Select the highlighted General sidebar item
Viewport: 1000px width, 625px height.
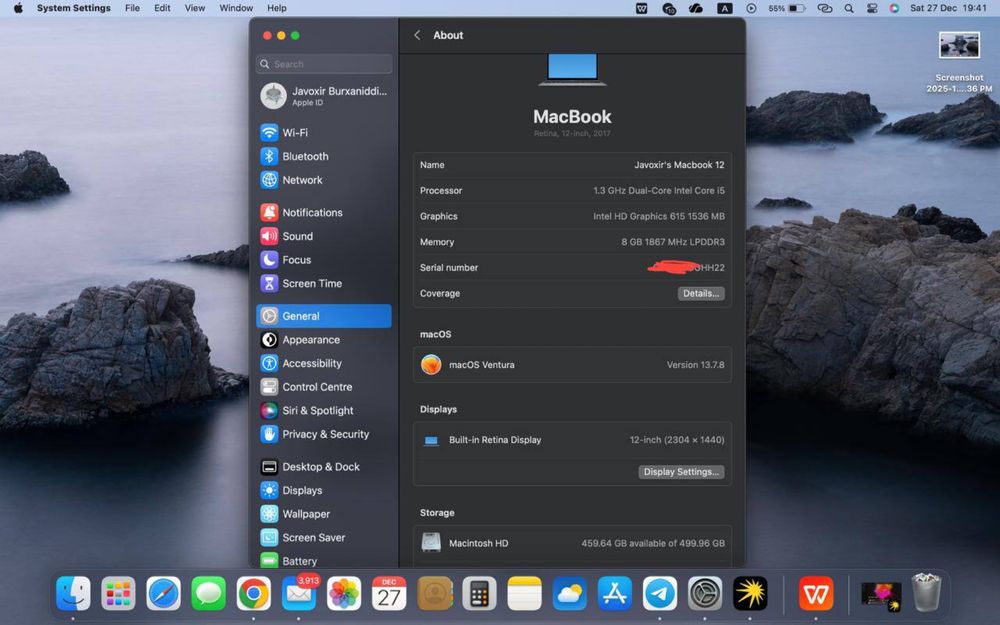[x=323, y=316]
